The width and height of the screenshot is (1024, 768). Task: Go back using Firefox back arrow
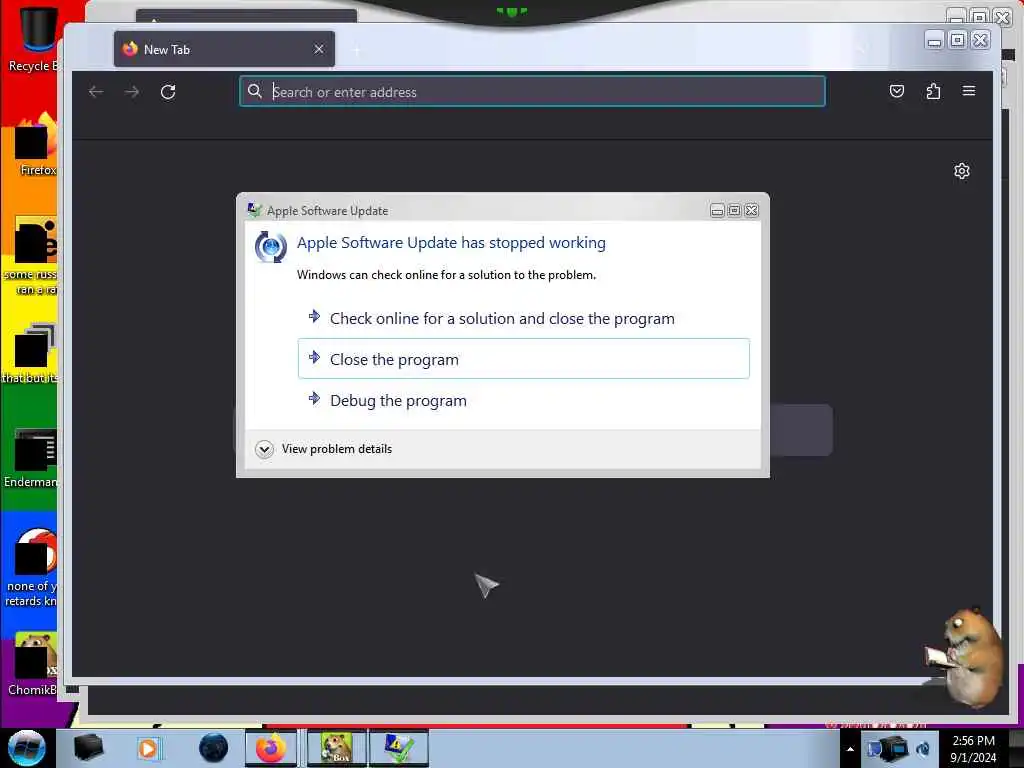96,92
